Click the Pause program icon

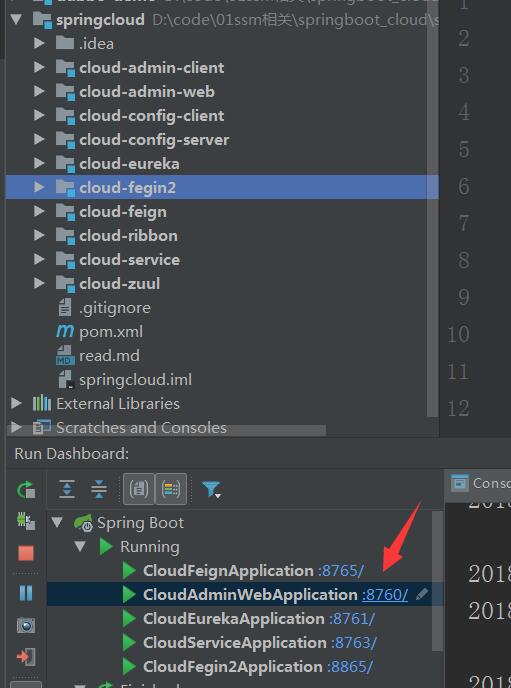point(26,593)
